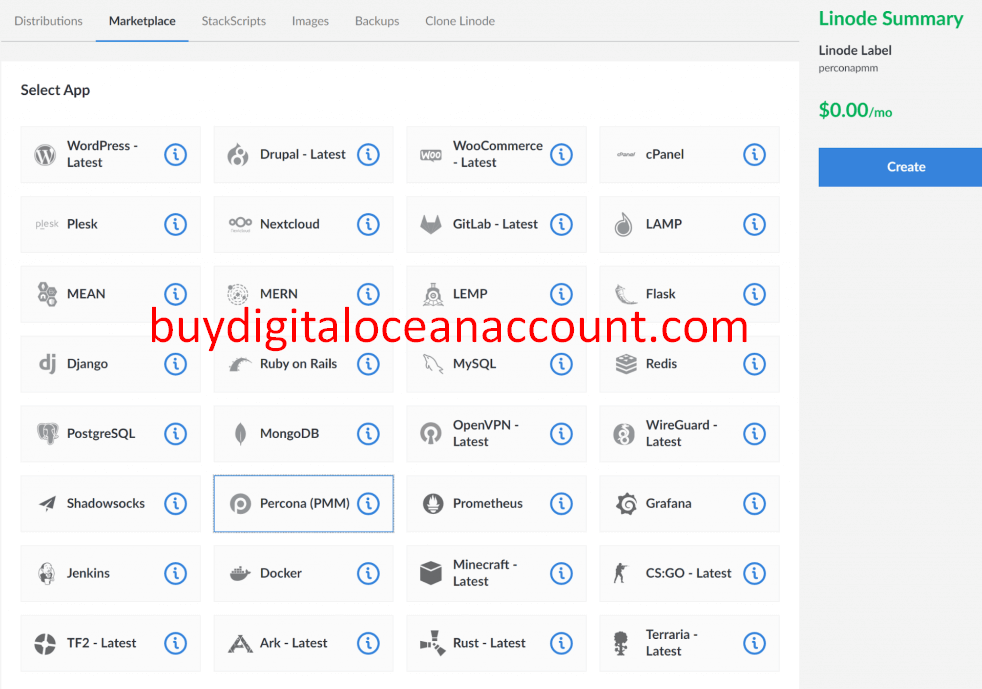
Task: Select the MongoDB leaf icon
Action: coord(238,434)
